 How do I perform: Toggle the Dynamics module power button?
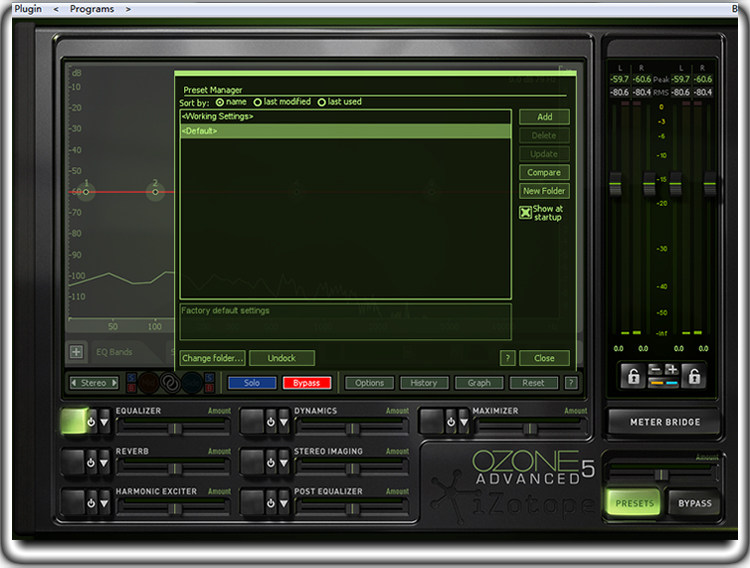(271, 422)
